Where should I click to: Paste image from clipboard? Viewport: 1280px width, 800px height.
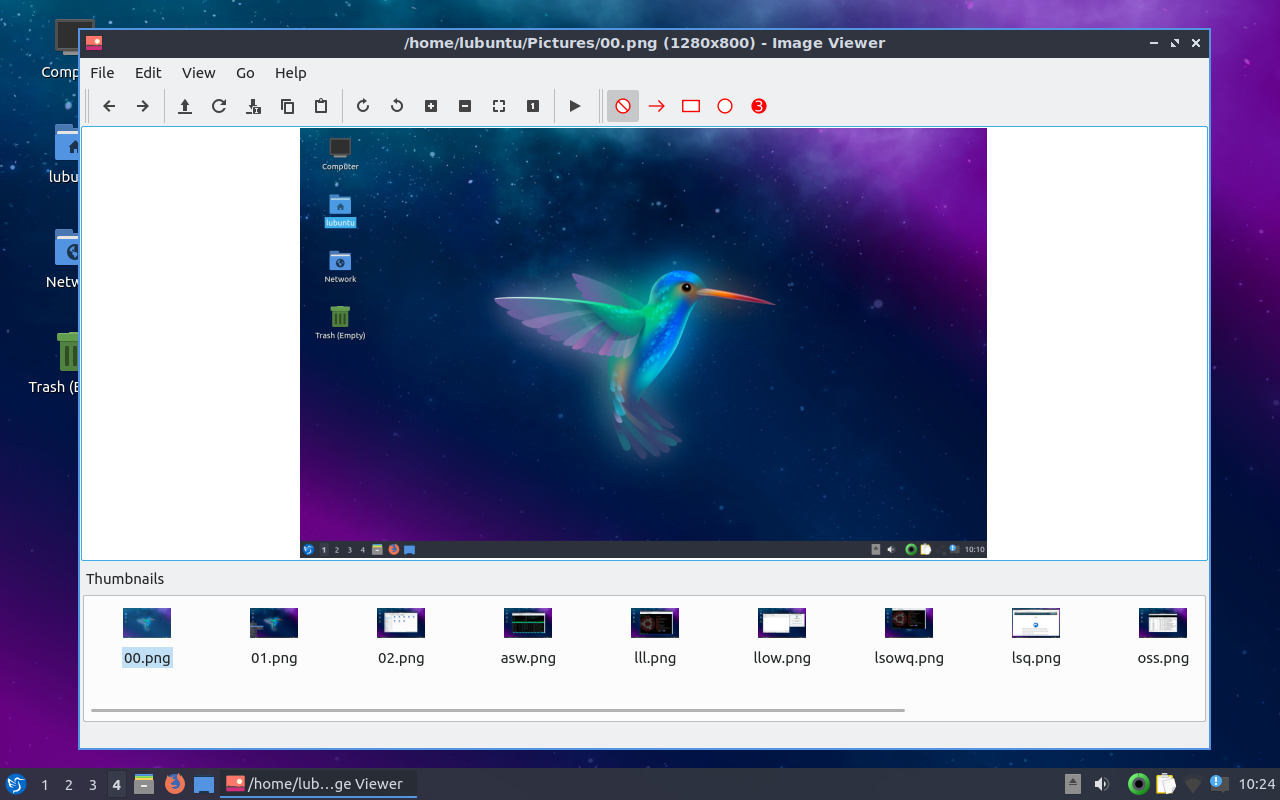pos(321,106)
